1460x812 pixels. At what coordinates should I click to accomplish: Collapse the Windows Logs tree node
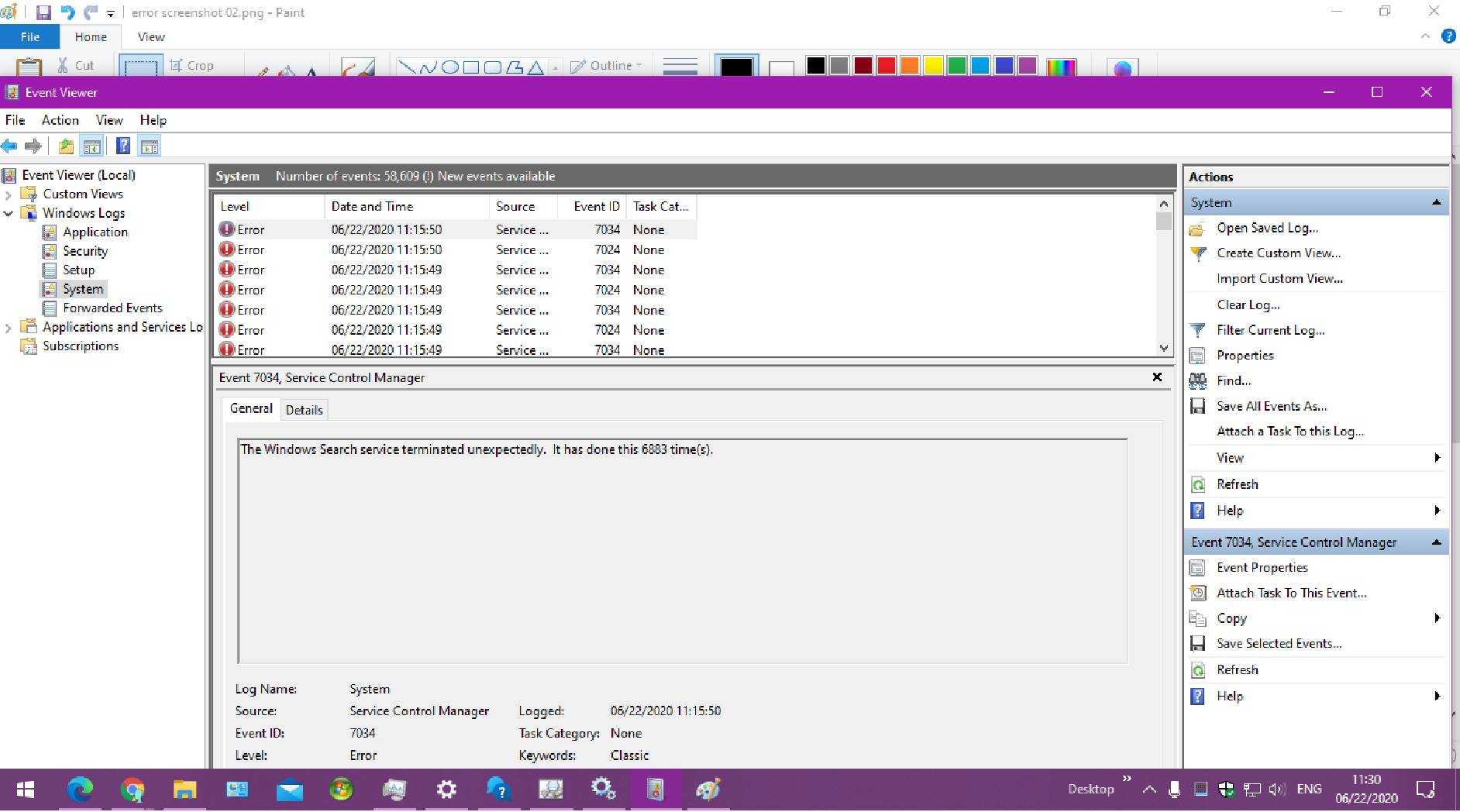point(9,213)
